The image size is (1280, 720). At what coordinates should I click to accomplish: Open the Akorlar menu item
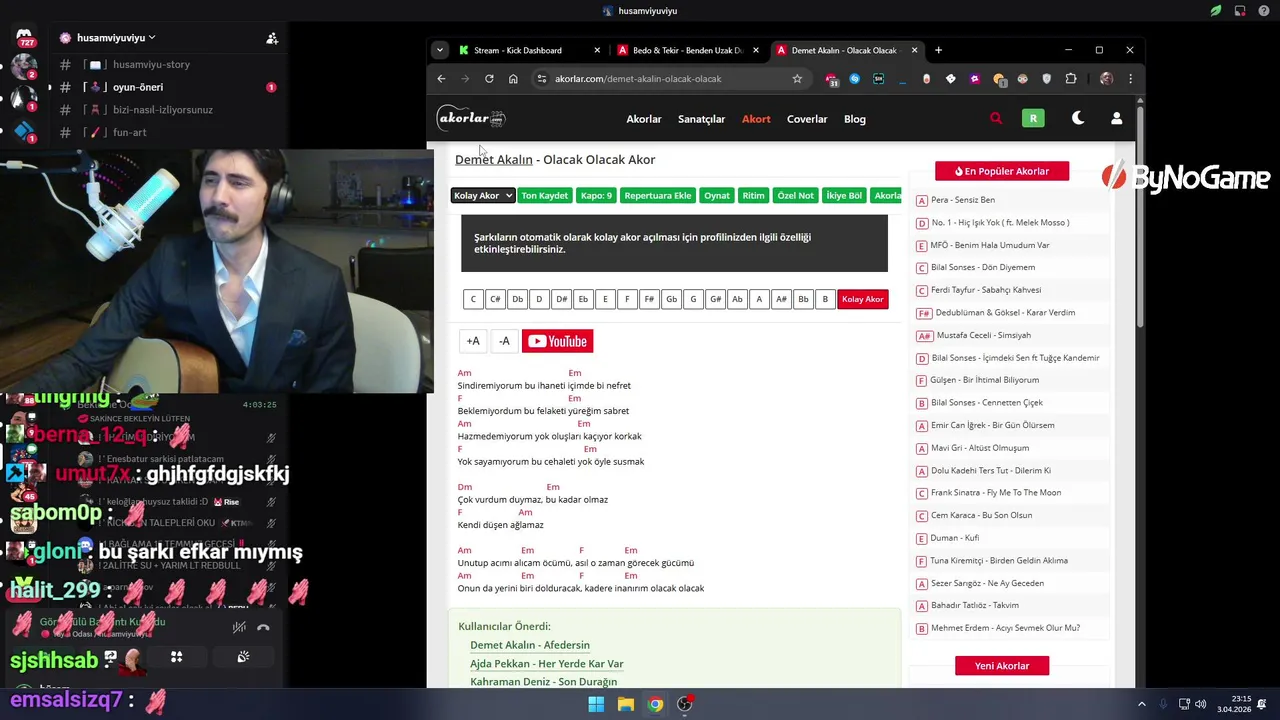pyautogui.click(x=644, y=119)
